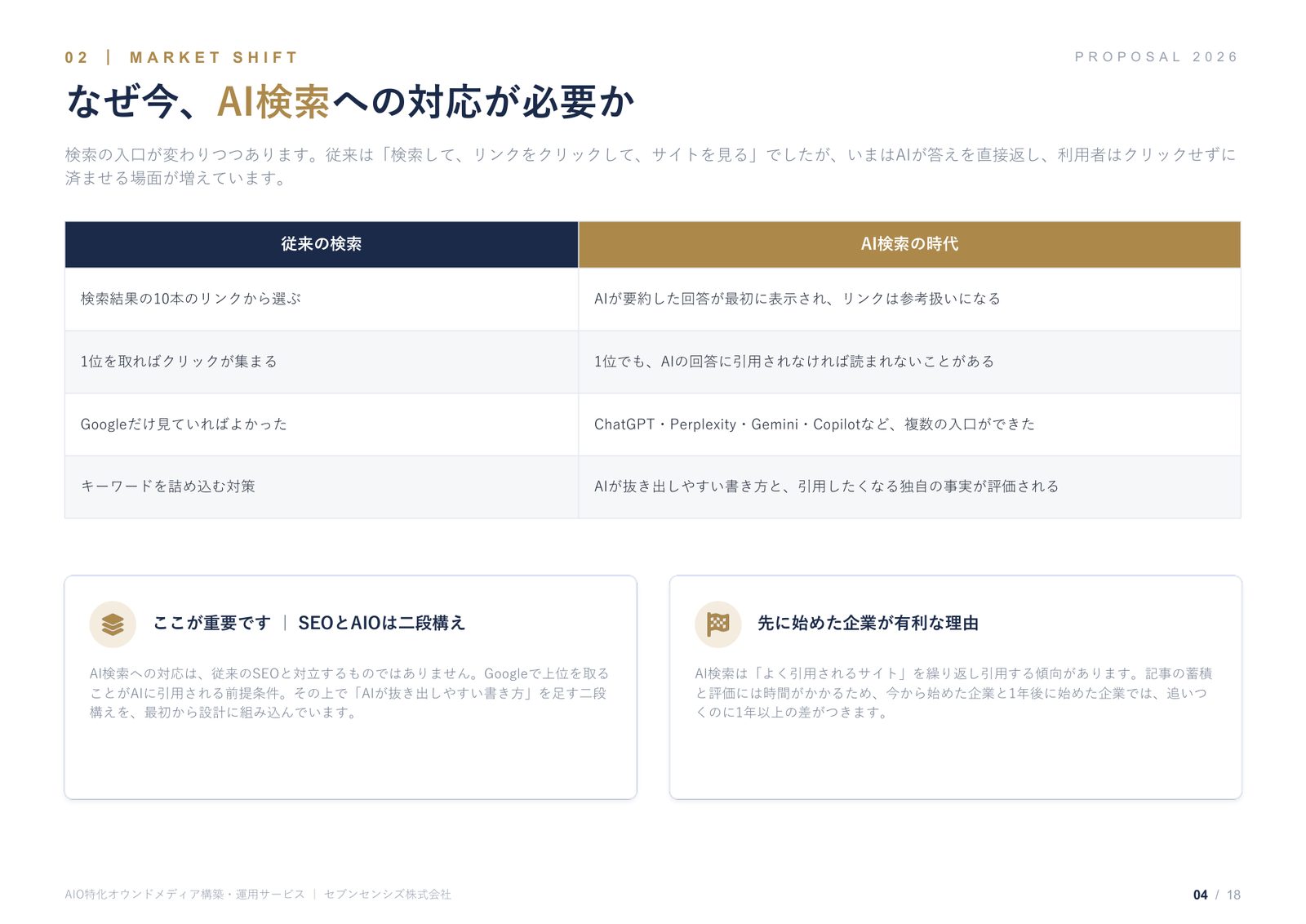Click the 'AI検索の時代' table header
1306x924 pixels.
[x=909, y=244]
